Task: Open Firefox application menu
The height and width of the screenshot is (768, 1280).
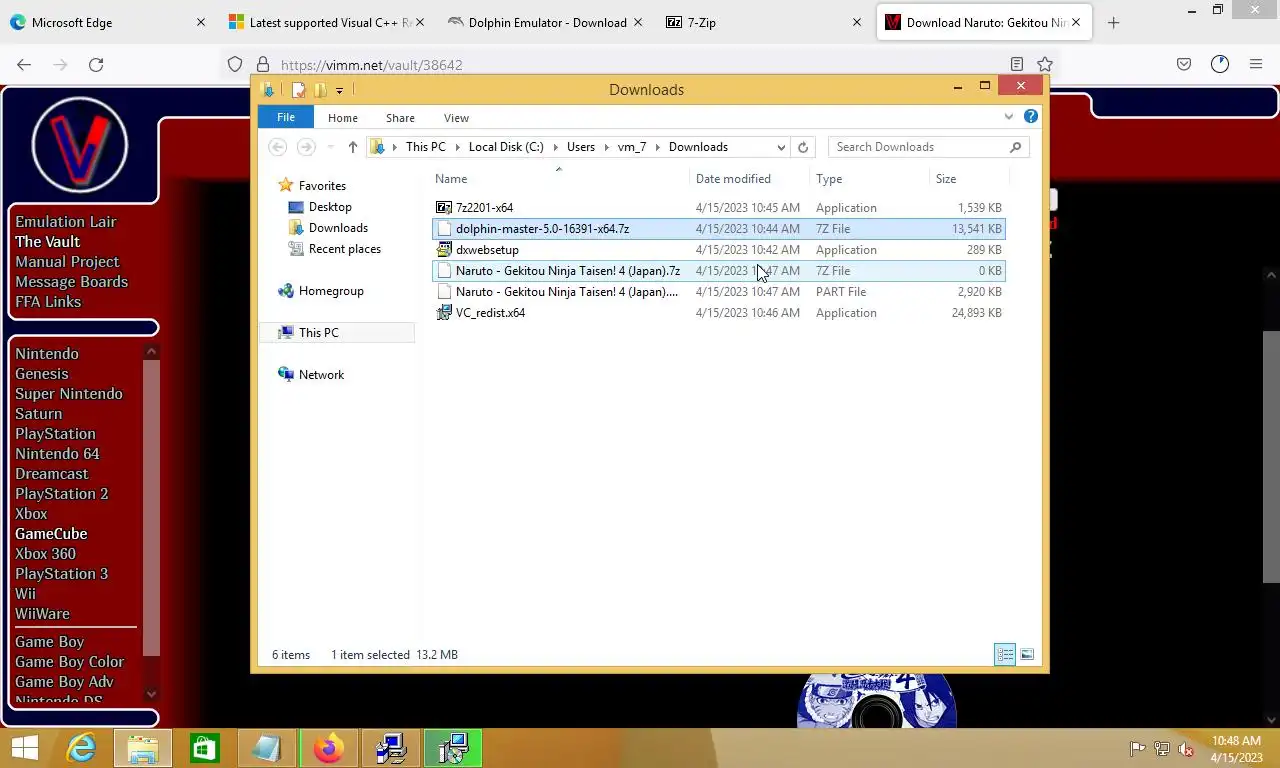Action: [x=1256, y=64]
